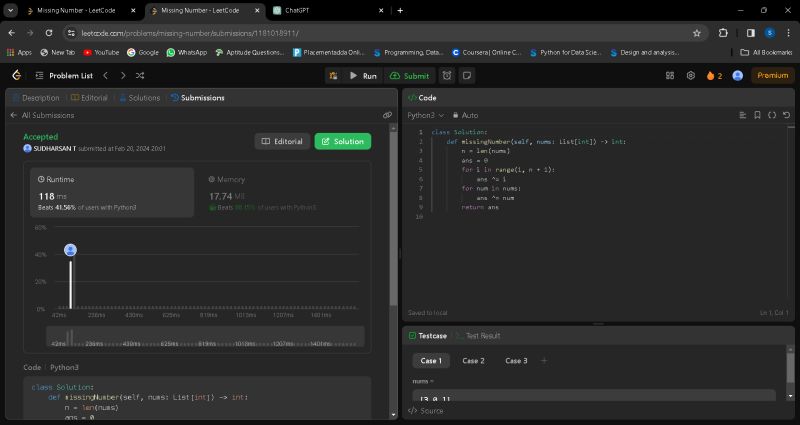Viewport: 800px width, 425px height.
Task: Reset code to default icon
Action: (786, 115)
